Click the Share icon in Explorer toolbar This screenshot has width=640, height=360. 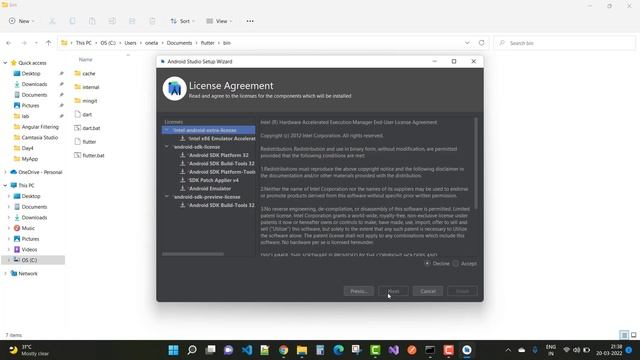[x=132, y=21]
